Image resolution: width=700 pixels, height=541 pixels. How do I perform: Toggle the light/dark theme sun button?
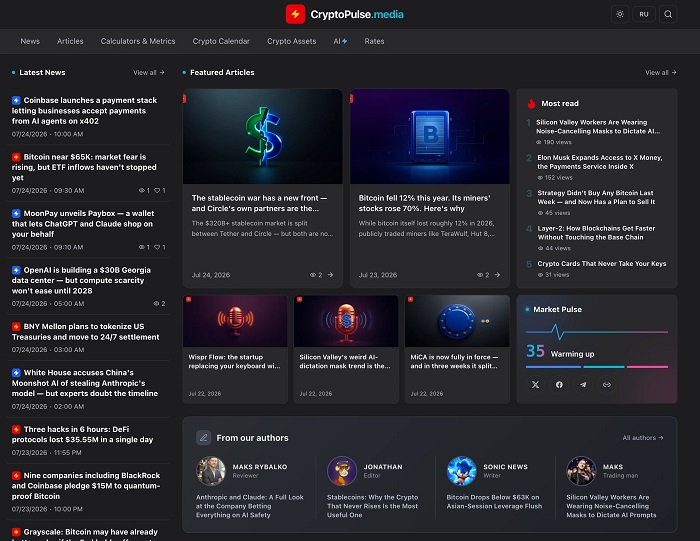(620, 14)
